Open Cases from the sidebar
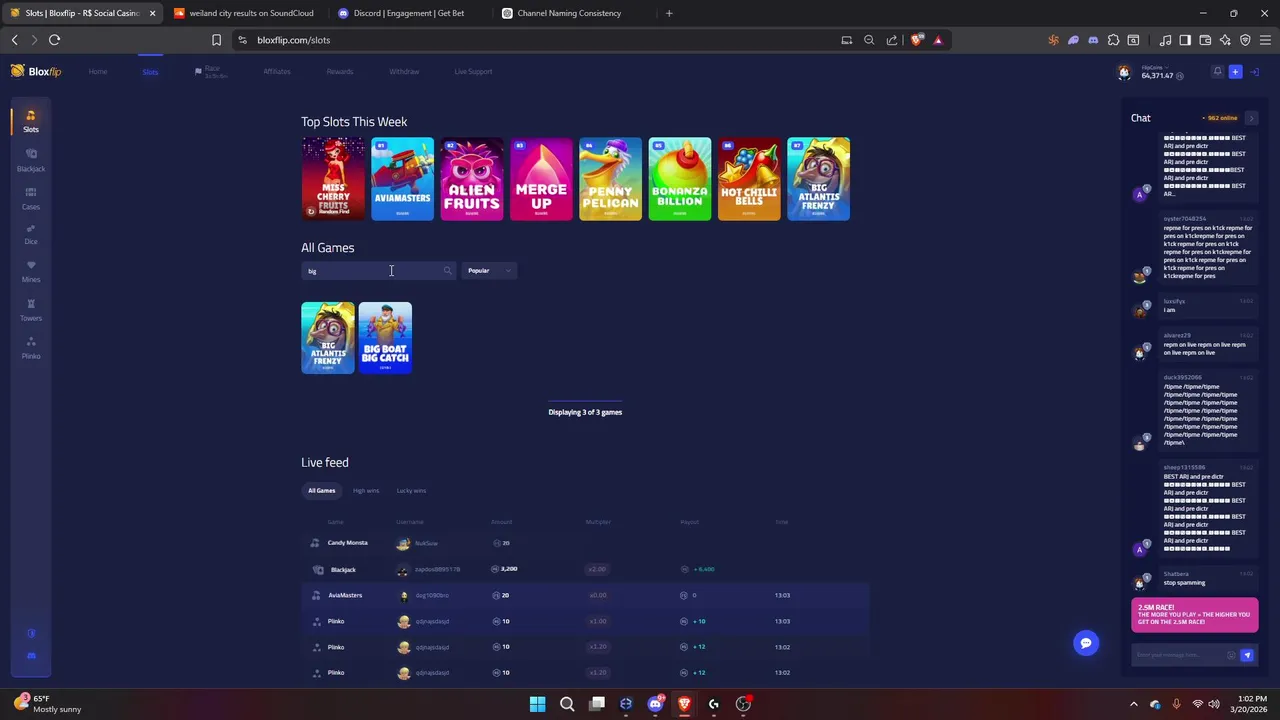Viewport: 1280px width, 720px height. click(31, 198)
